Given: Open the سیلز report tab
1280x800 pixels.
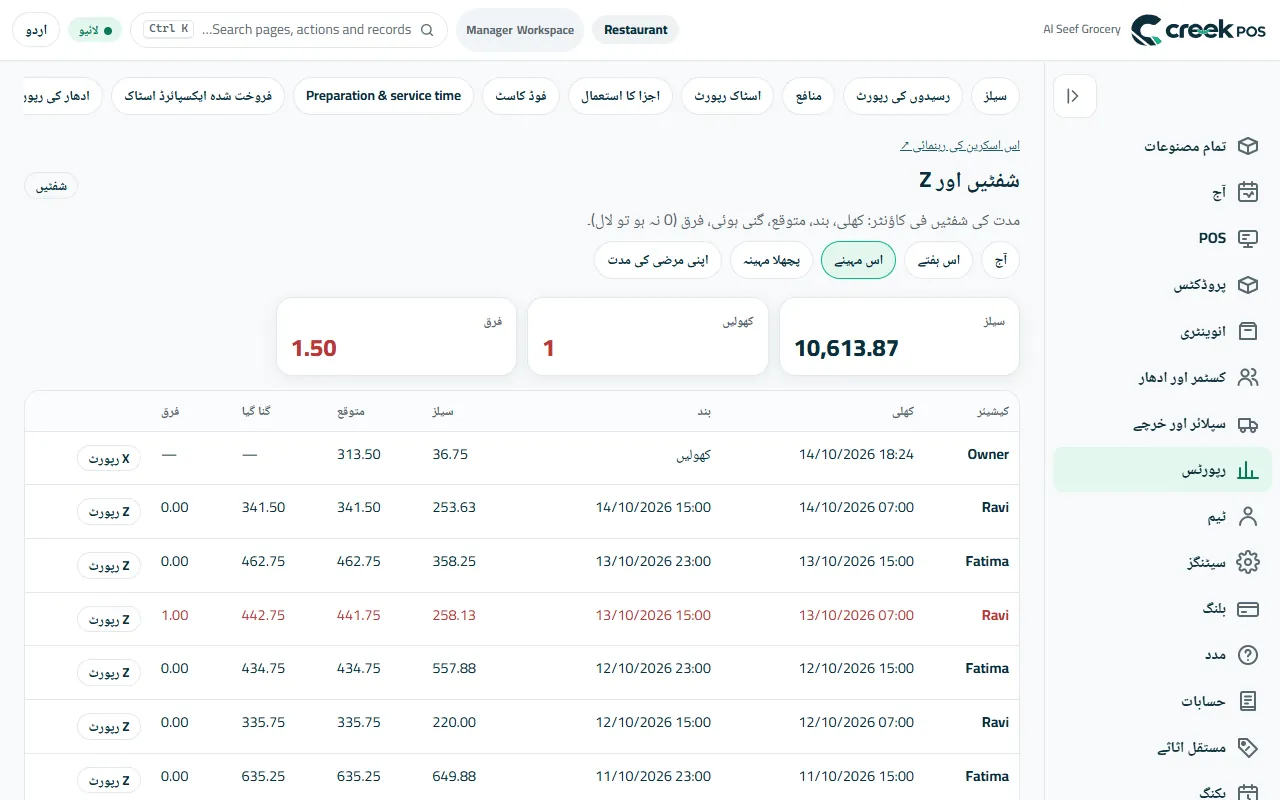Looking at the screenshot, I should pyautogui.click(x=996, y=96).
